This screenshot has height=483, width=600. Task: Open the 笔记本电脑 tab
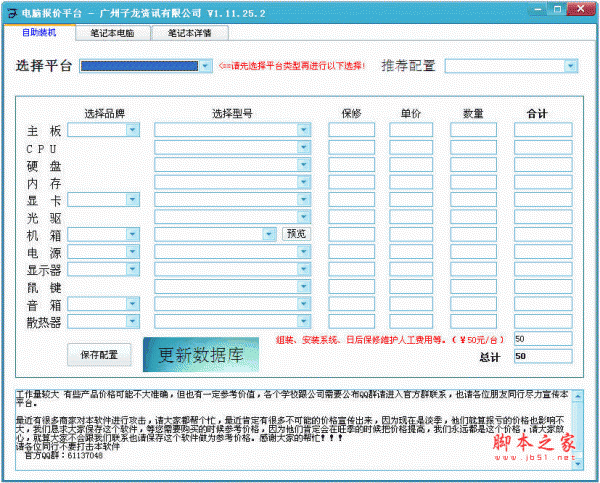[x=112, y=33]
